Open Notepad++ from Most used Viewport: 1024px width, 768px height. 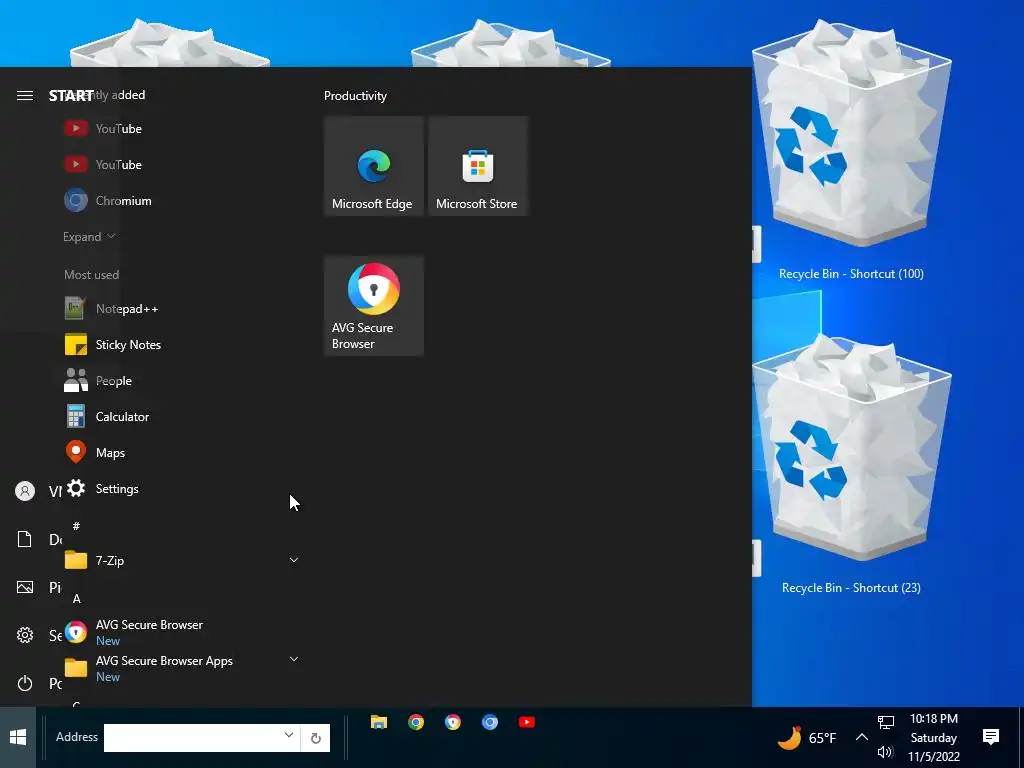tap(111, 309)
